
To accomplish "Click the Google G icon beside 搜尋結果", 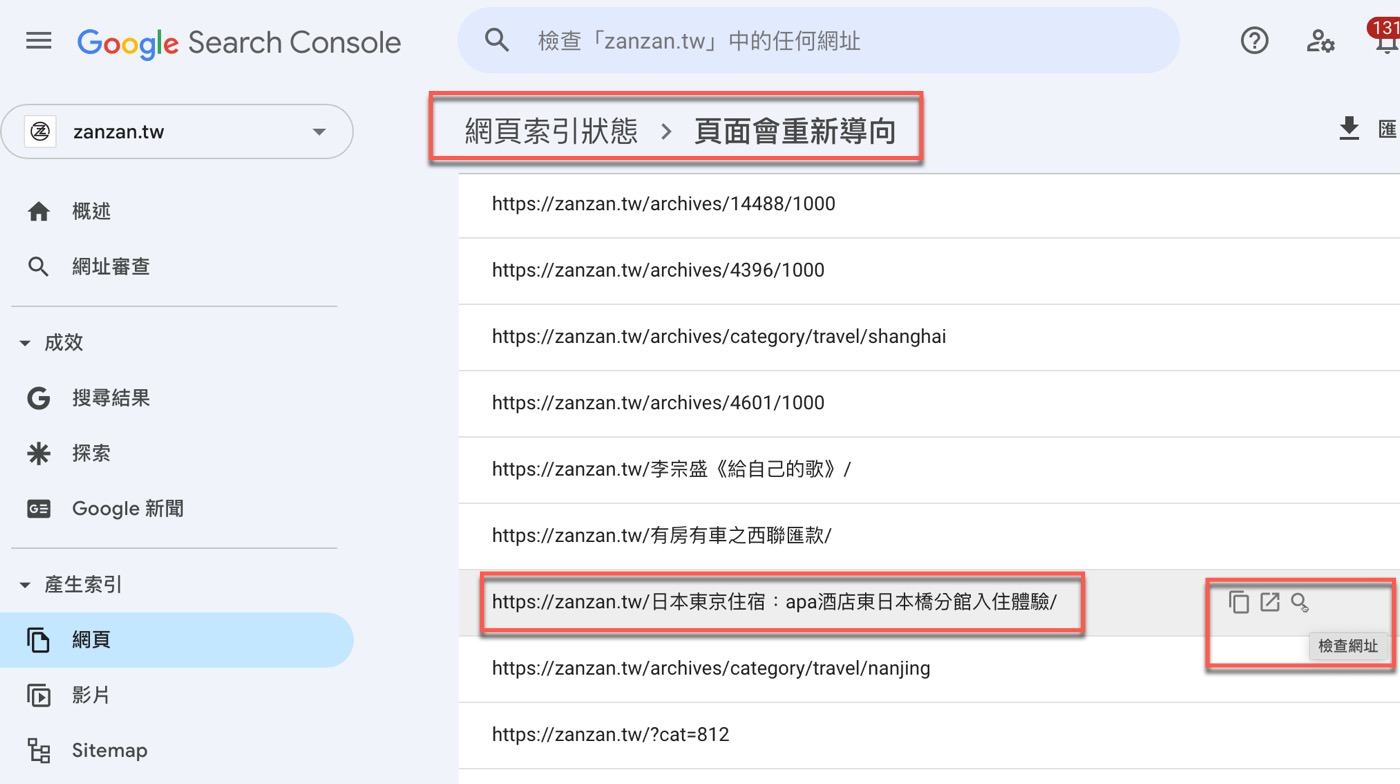I will (x=39, y=398).
